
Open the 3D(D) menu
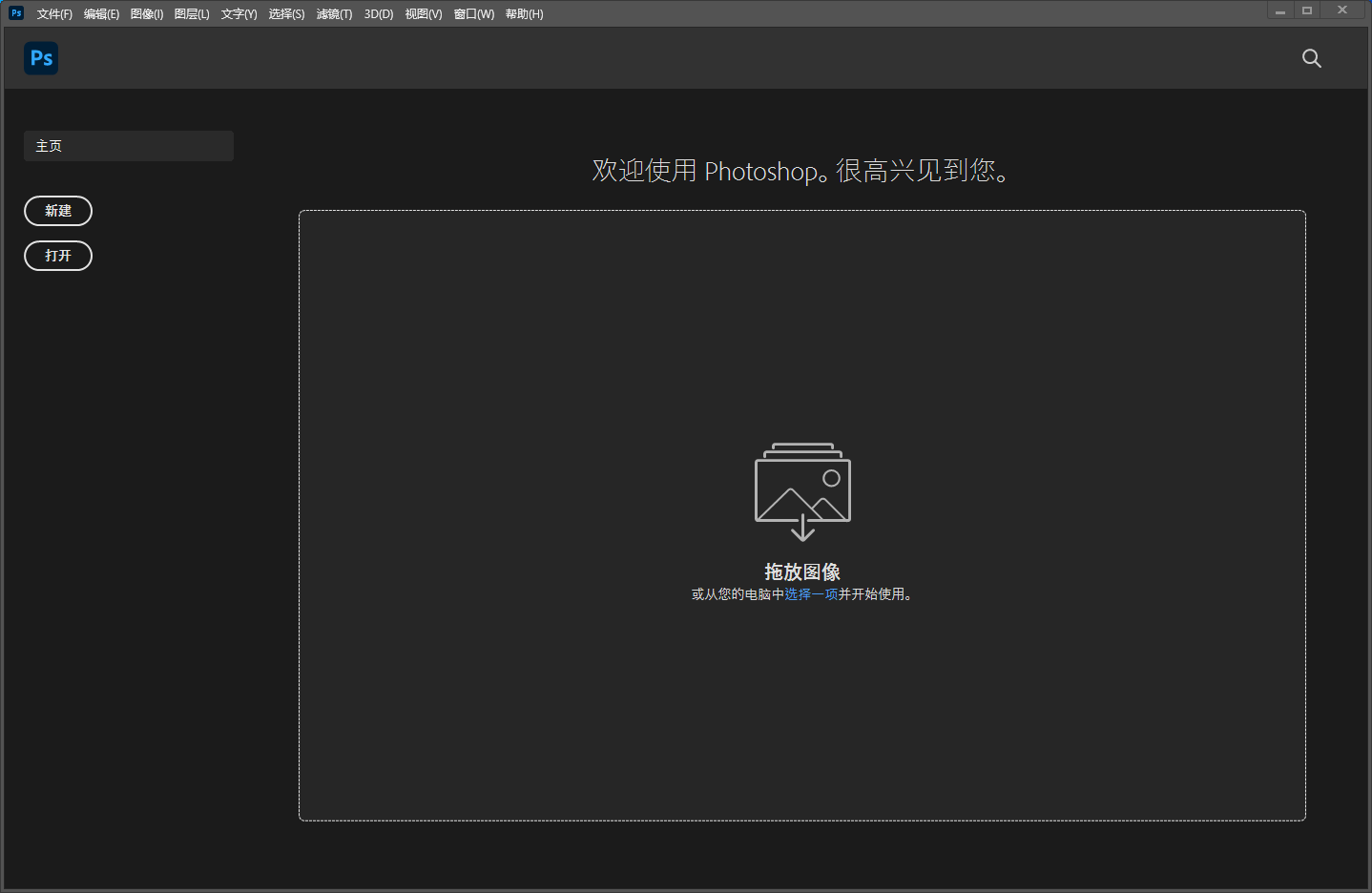[x=379, y=14]
